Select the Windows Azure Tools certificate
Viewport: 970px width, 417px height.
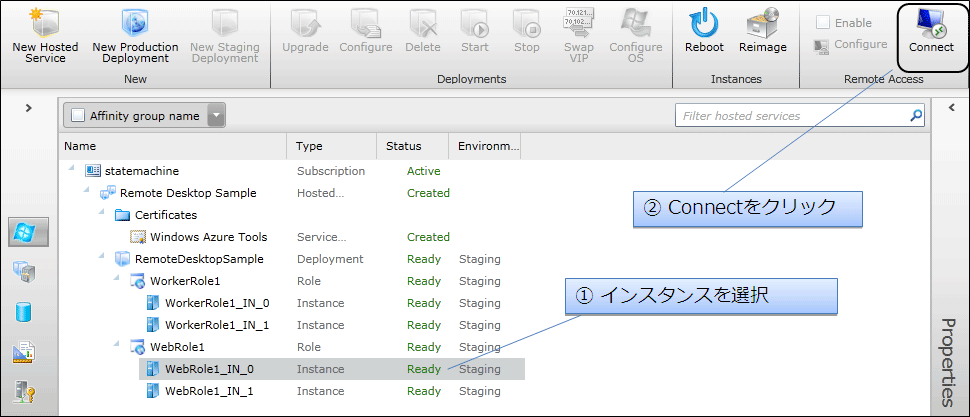click(208, 237)
